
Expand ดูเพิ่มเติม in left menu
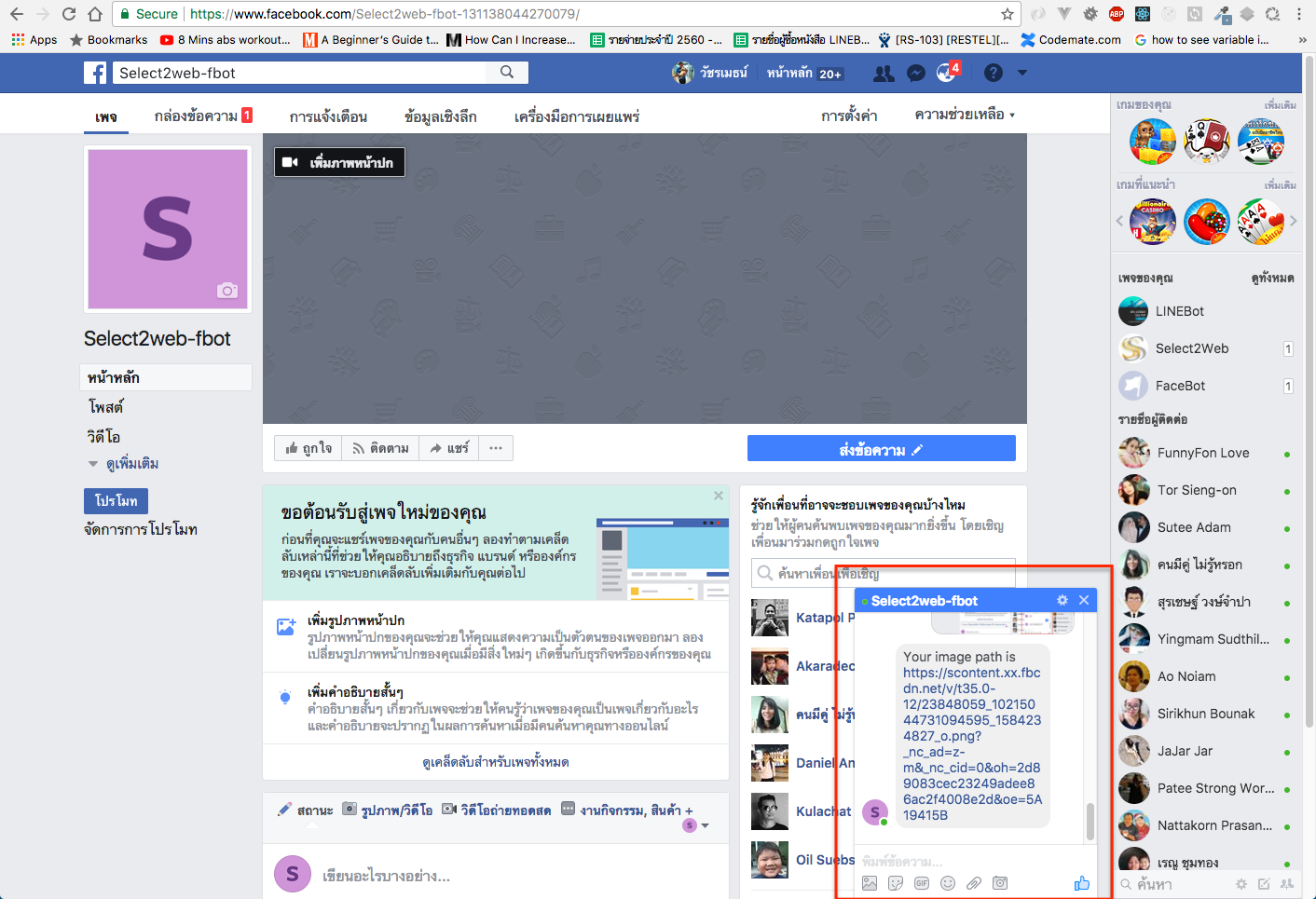tap(123, 463)
